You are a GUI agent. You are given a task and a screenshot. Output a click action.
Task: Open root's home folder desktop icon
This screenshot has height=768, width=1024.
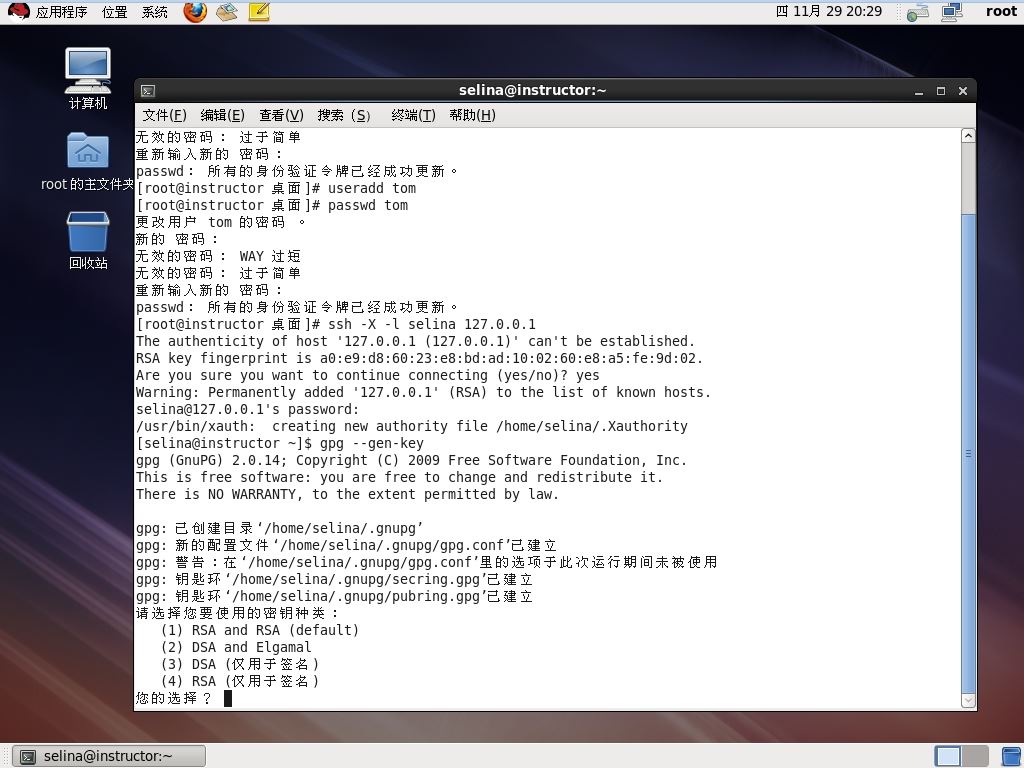[88, 162]
